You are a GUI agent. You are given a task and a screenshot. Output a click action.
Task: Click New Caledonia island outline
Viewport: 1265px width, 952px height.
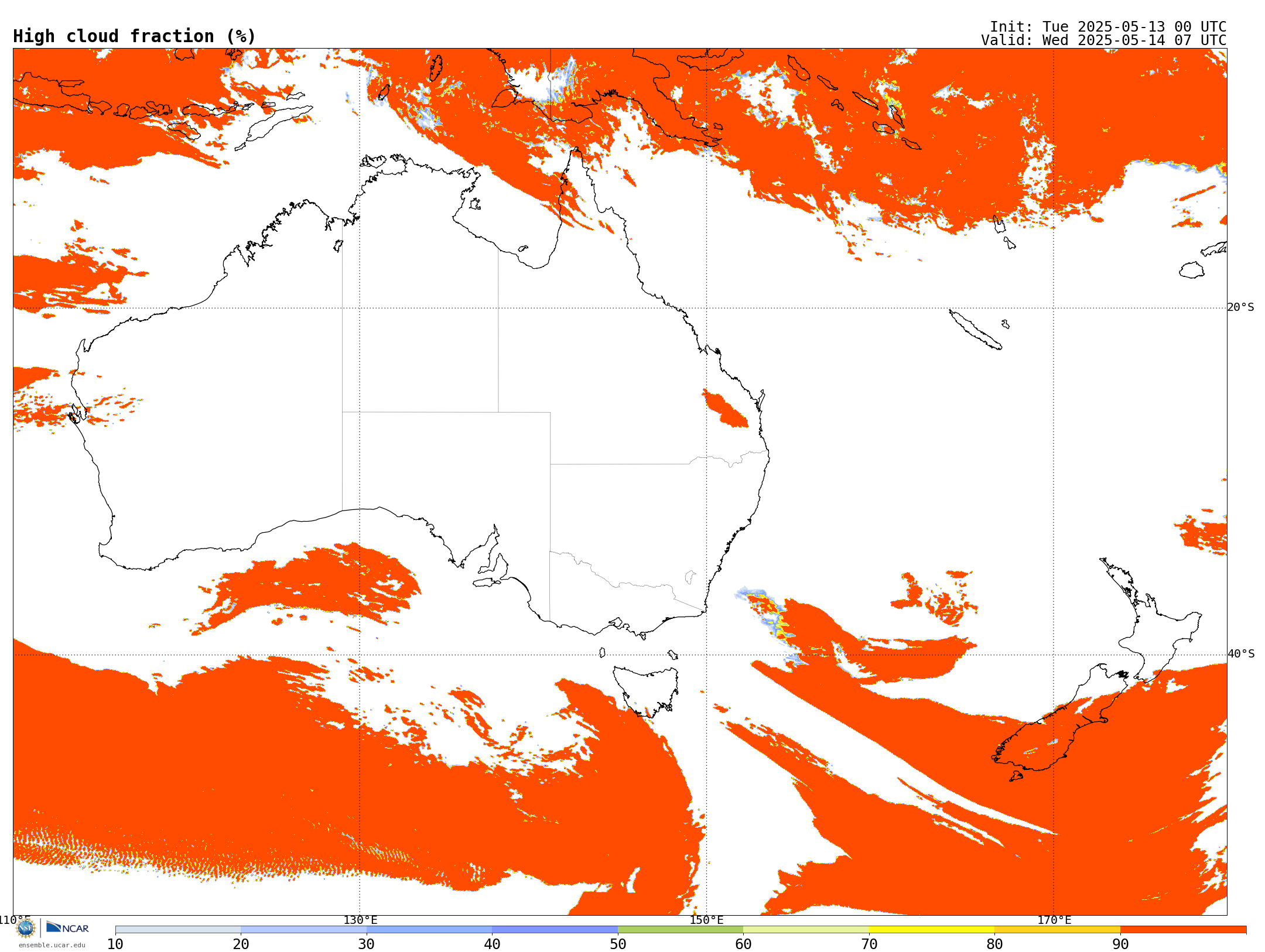point(975,330)
